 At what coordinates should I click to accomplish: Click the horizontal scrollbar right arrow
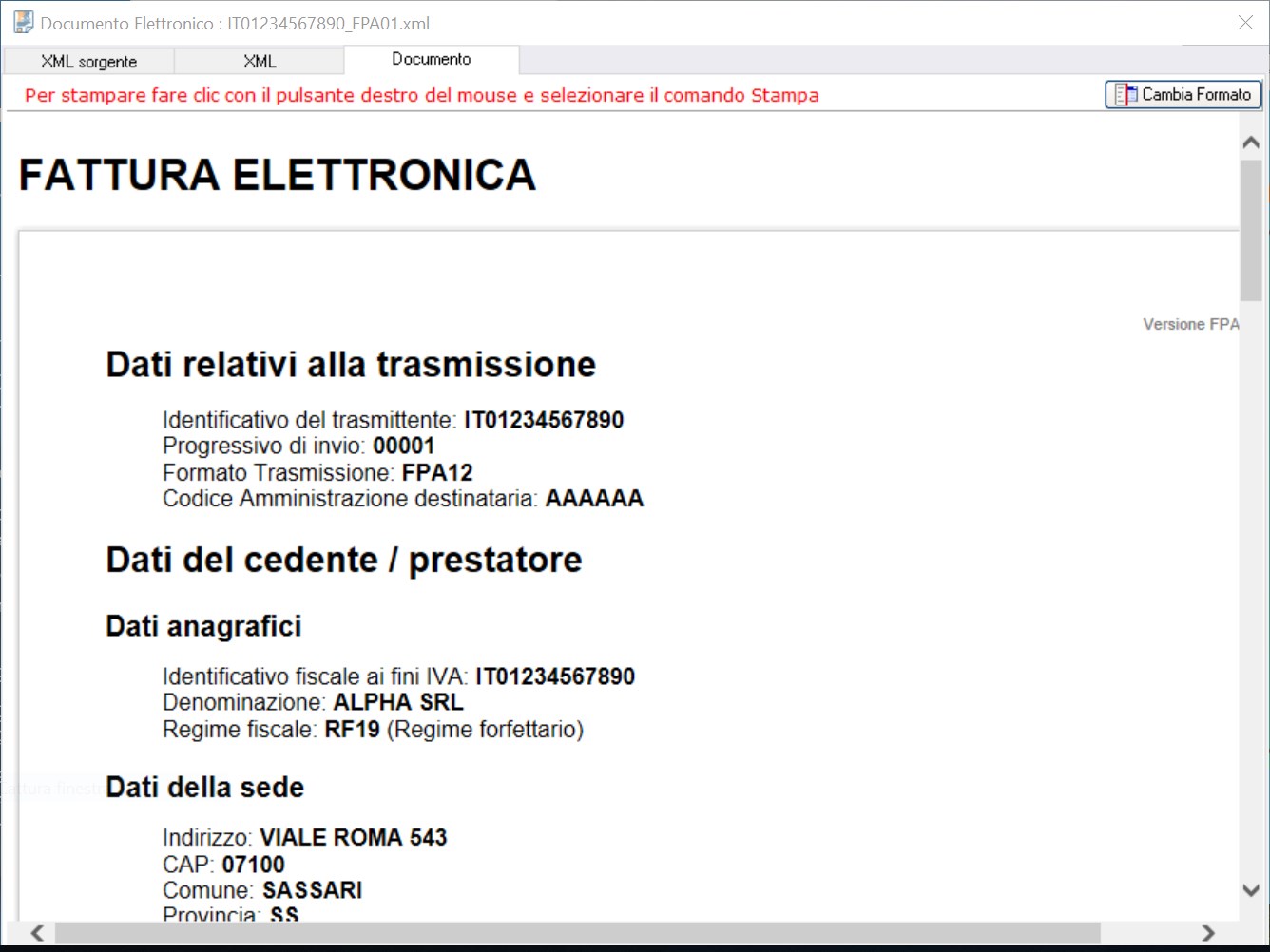click(1208, 932)
